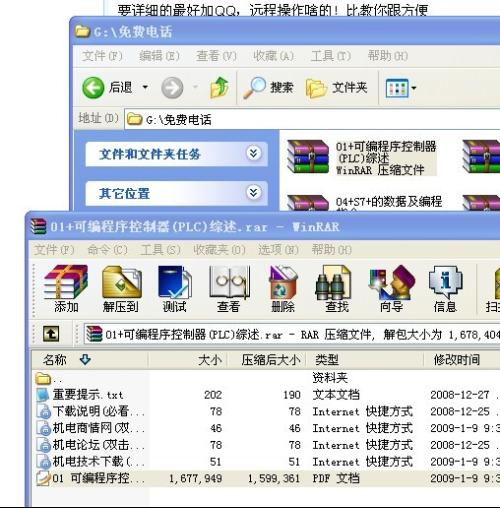The image size is (500, 508).
Task: Click the View (查看) book icon
Action: [x=229, y=288]
